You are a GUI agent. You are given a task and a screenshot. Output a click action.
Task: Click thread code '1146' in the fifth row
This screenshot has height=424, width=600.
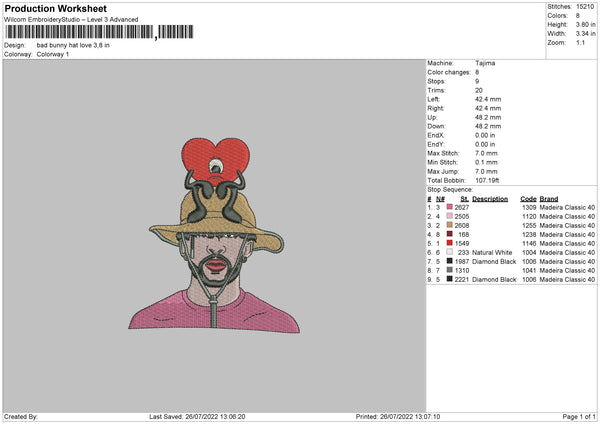pos(529,243)
